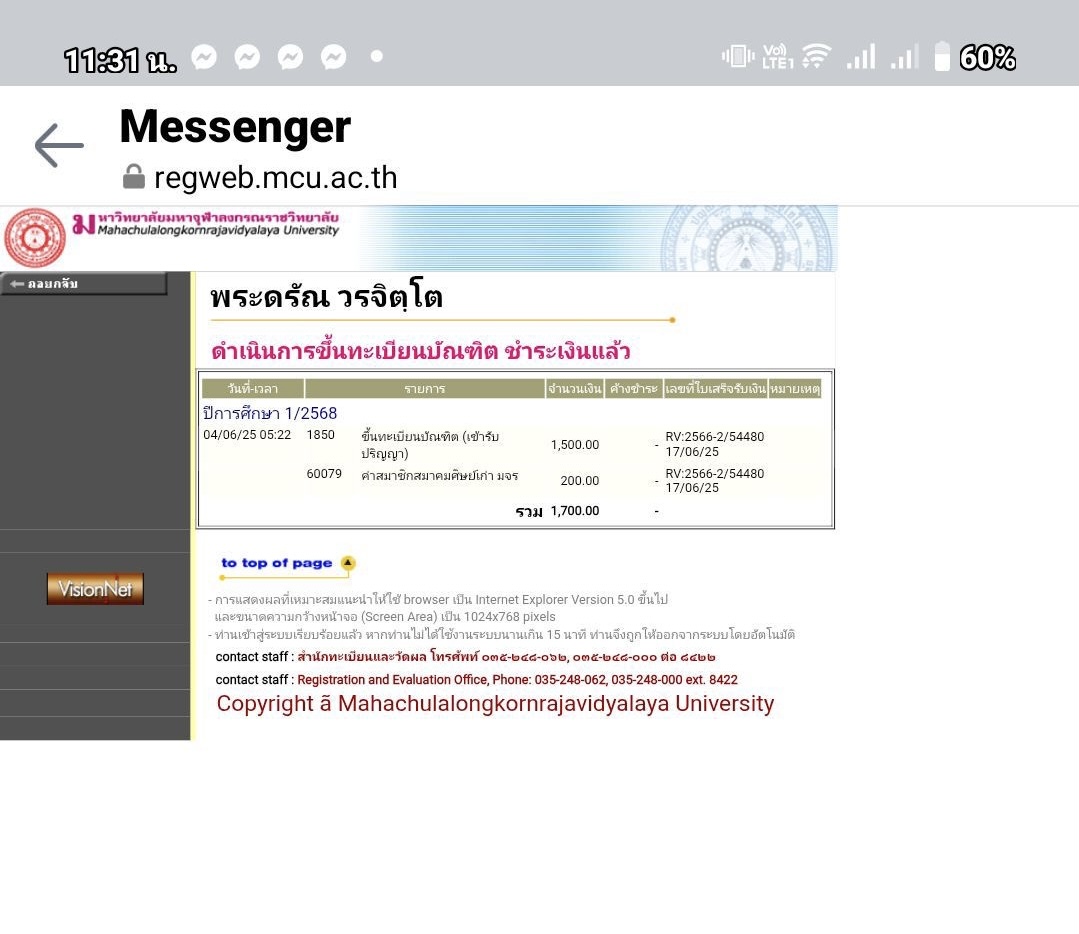
Task: Click the จำนวนเงิน column header
Action: 574,389
